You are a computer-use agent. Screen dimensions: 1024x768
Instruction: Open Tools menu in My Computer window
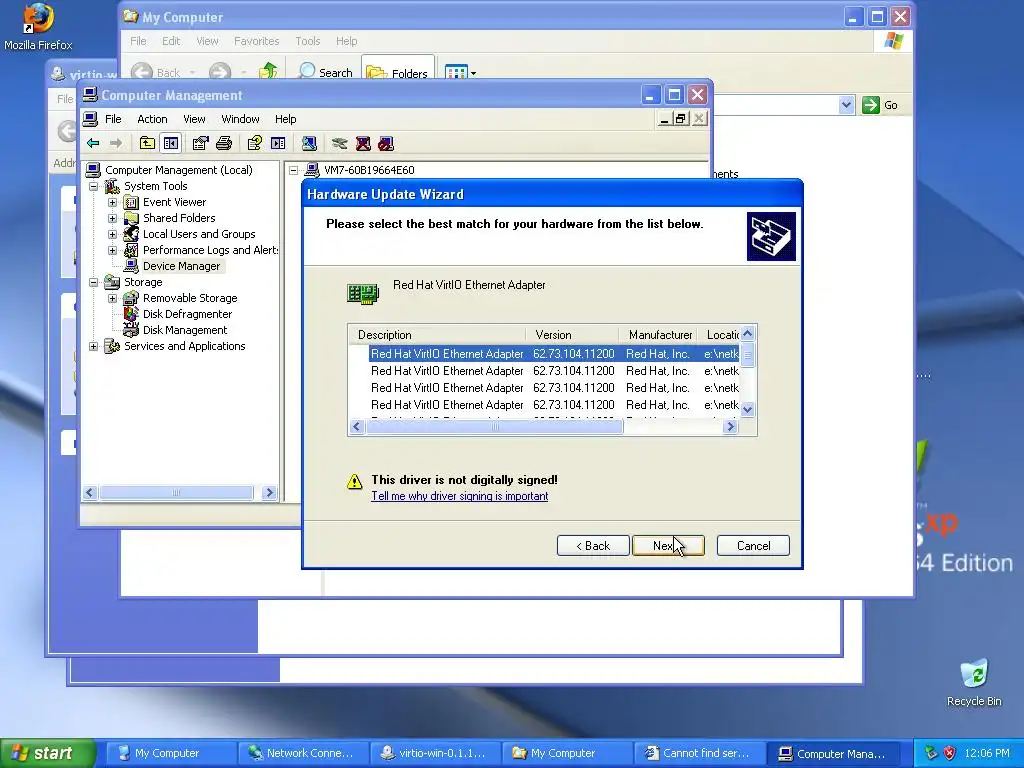(x=308, y=41)
